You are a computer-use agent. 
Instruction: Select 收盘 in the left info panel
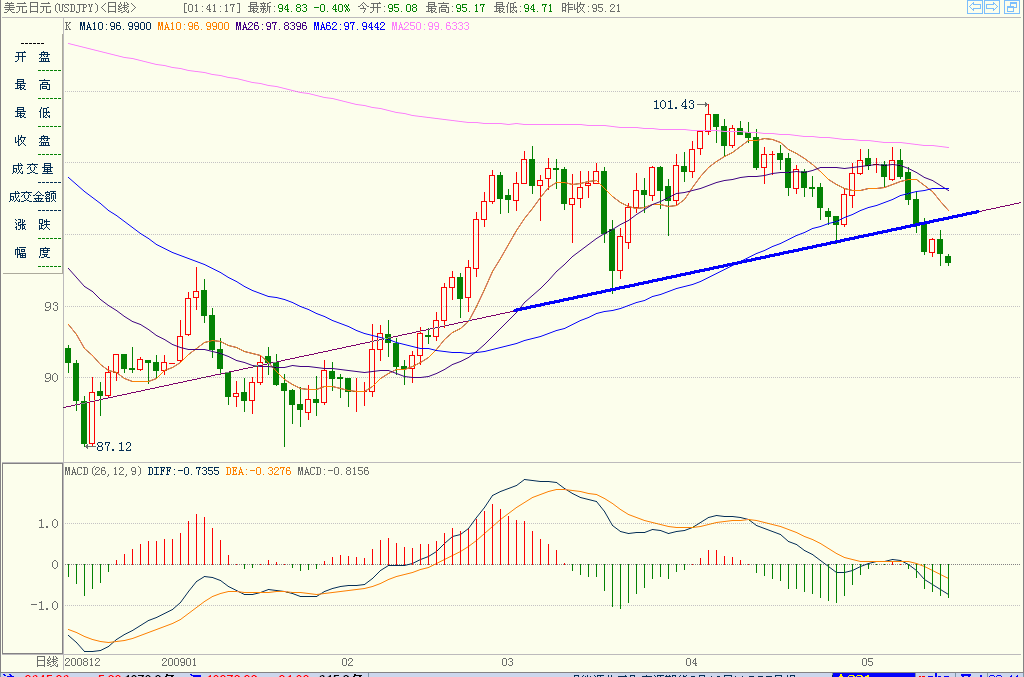click(x=33, y=141)
